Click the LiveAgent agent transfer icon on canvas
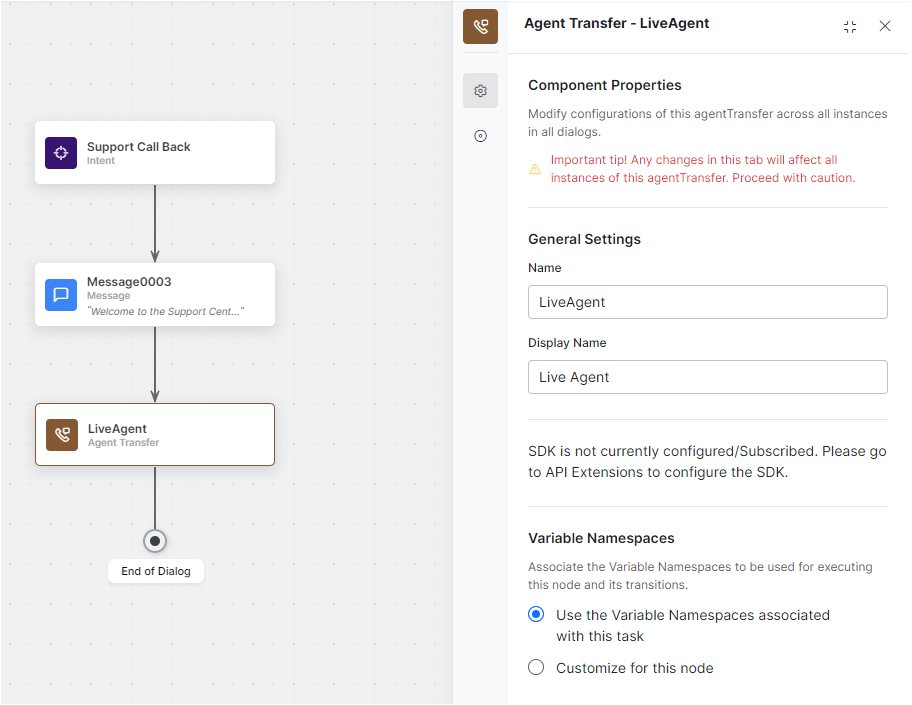The width and height of the screenshot is (912, 705). click(x=60, y=434)
